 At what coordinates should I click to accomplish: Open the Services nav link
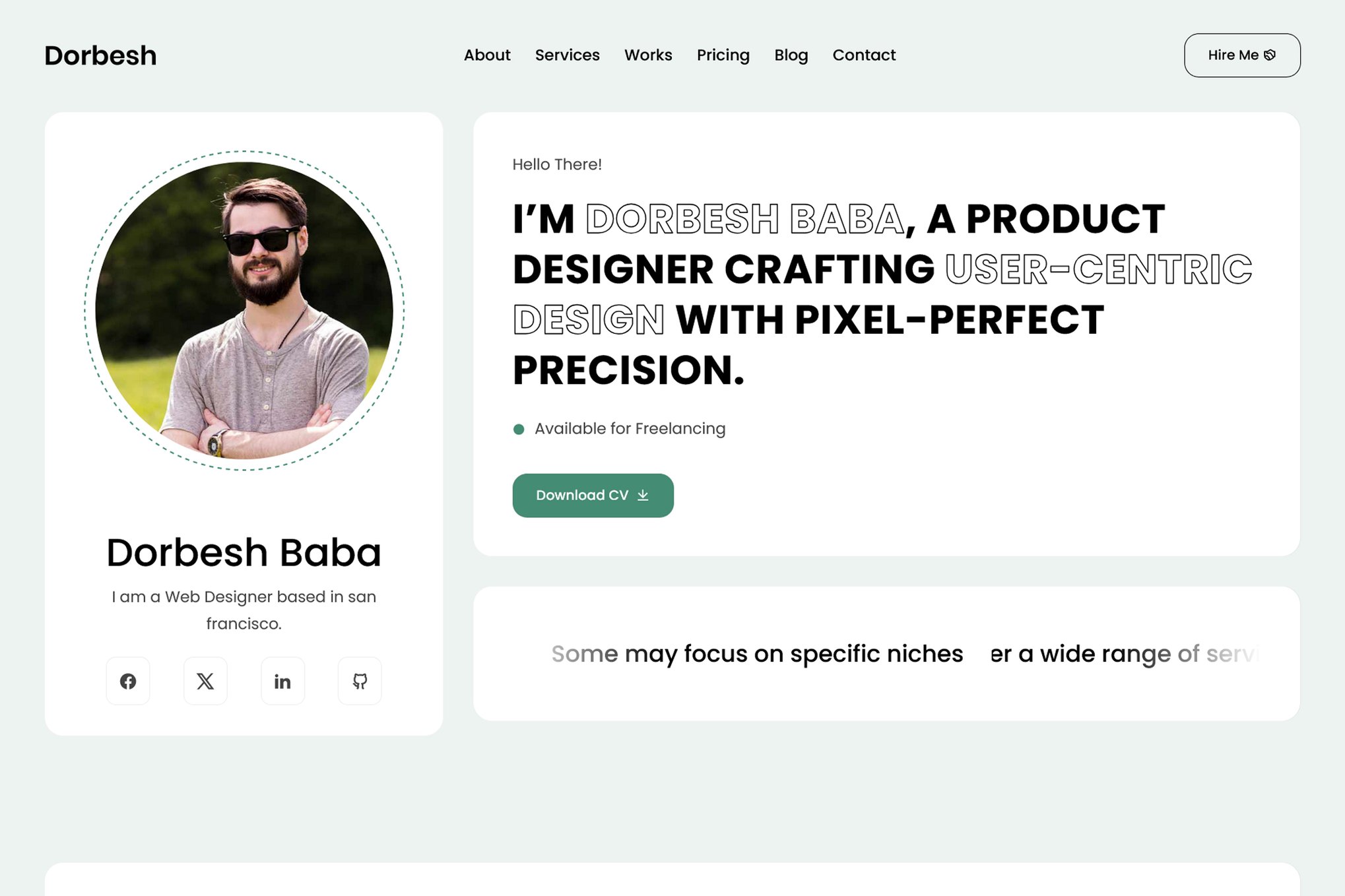tap(567, 55)
